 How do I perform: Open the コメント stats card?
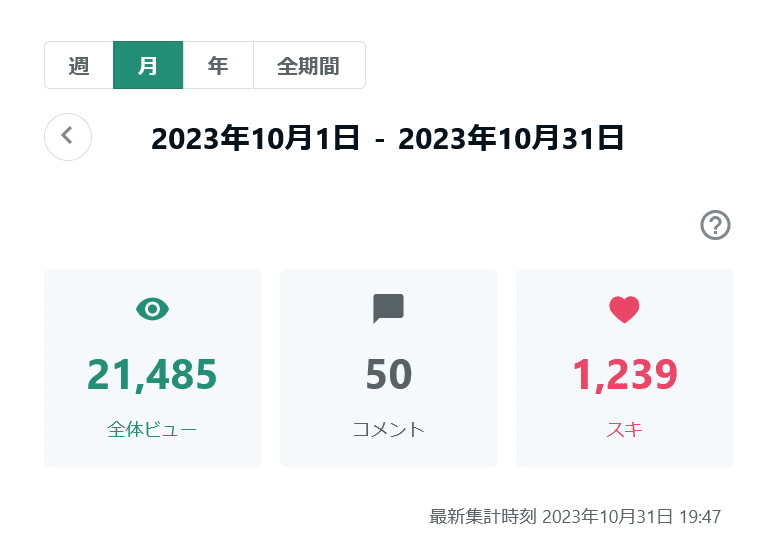388,368
